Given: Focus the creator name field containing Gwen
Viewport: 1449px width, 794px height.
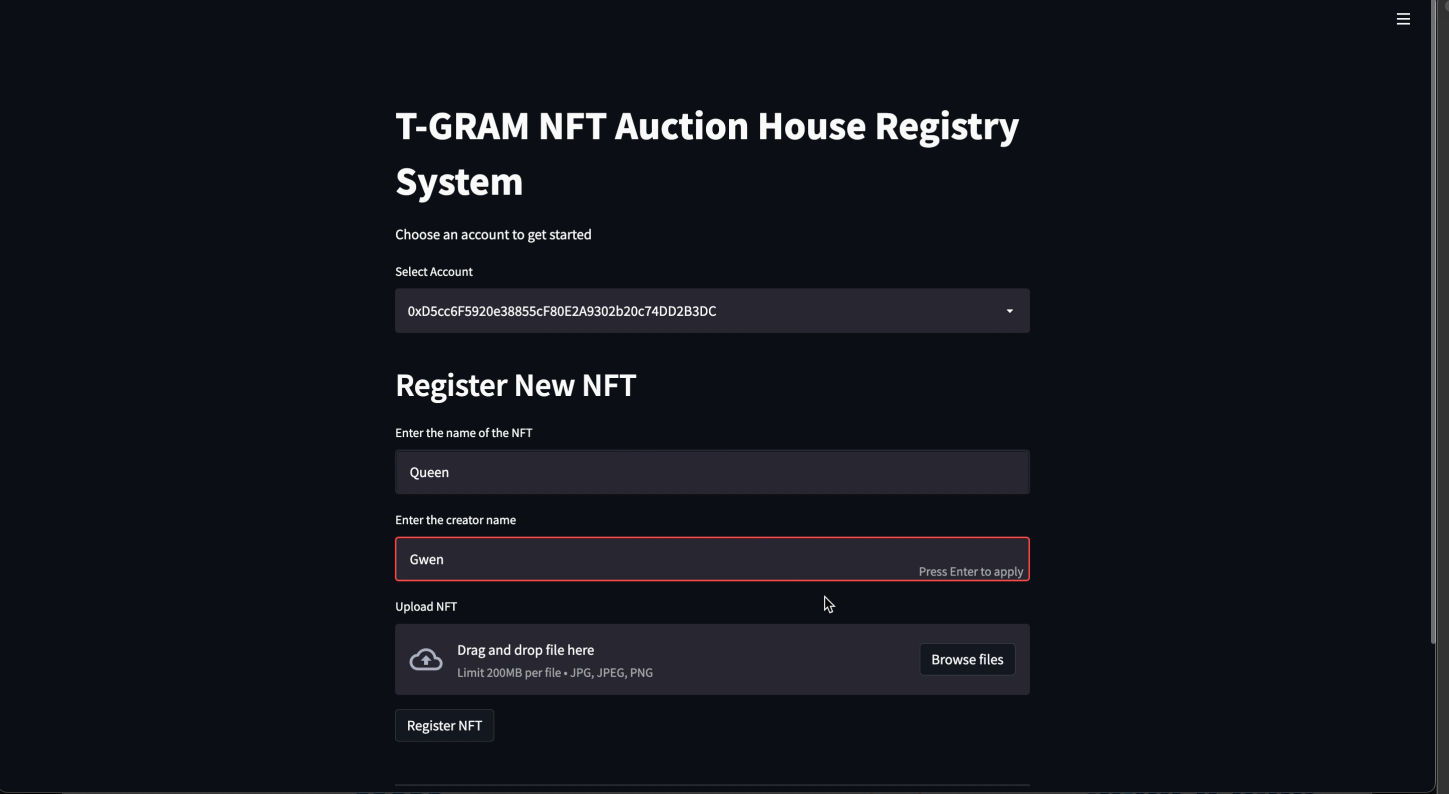Looking at the screenshot, I should [712, 559].
